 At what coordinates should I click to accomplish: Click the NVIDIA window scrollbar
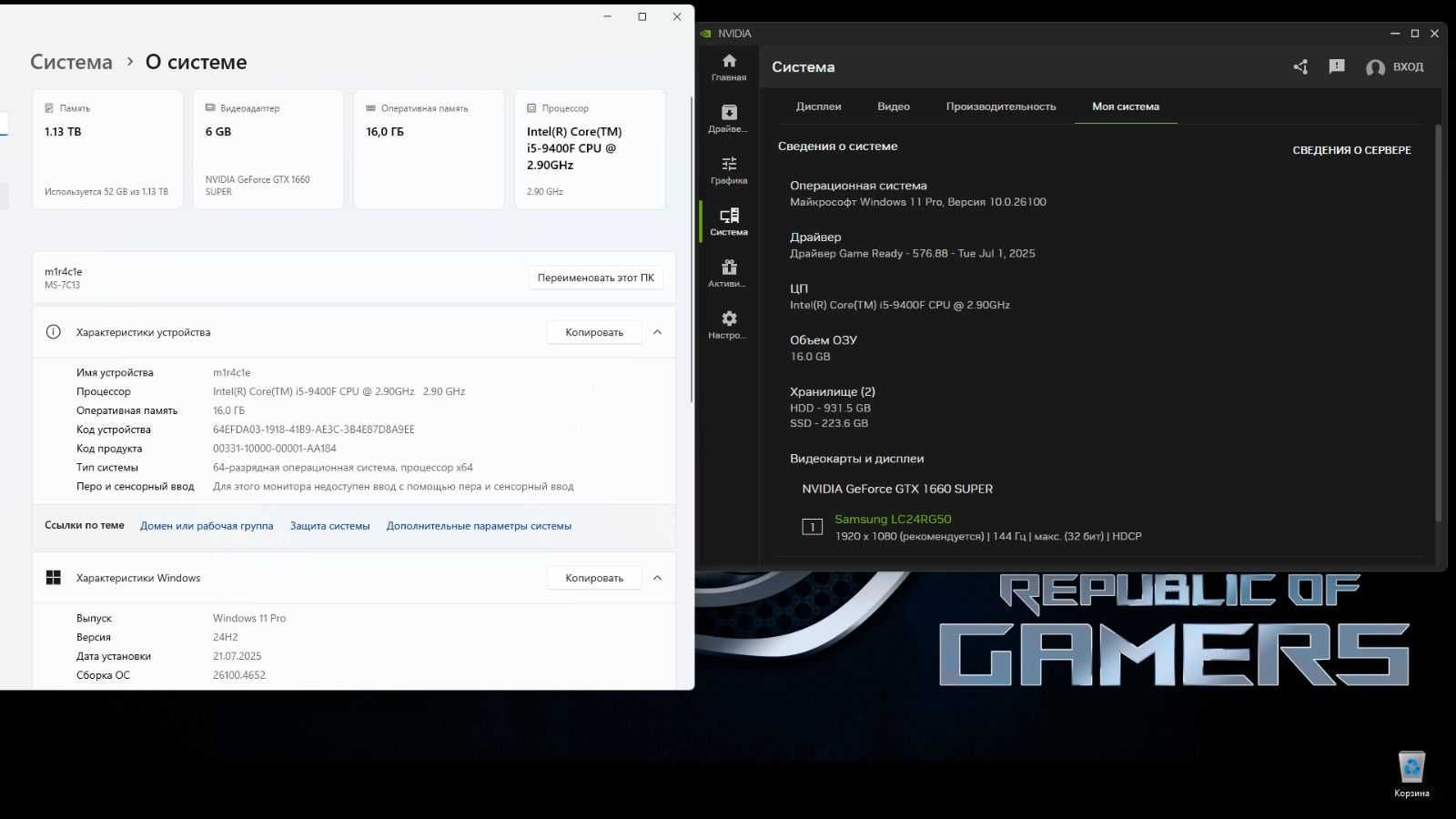point(1438,323)
